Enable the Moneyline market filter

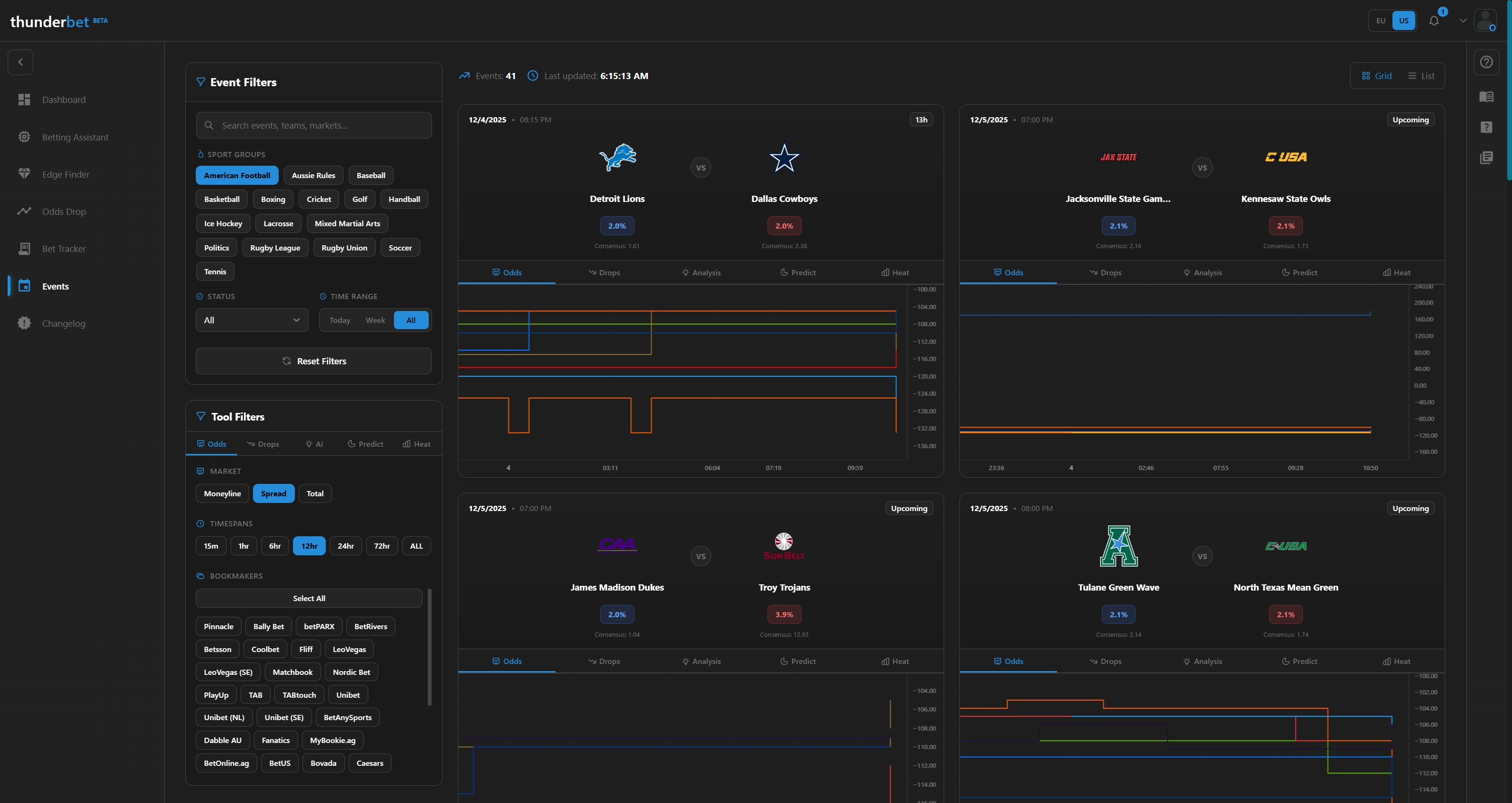coord(222,493)
